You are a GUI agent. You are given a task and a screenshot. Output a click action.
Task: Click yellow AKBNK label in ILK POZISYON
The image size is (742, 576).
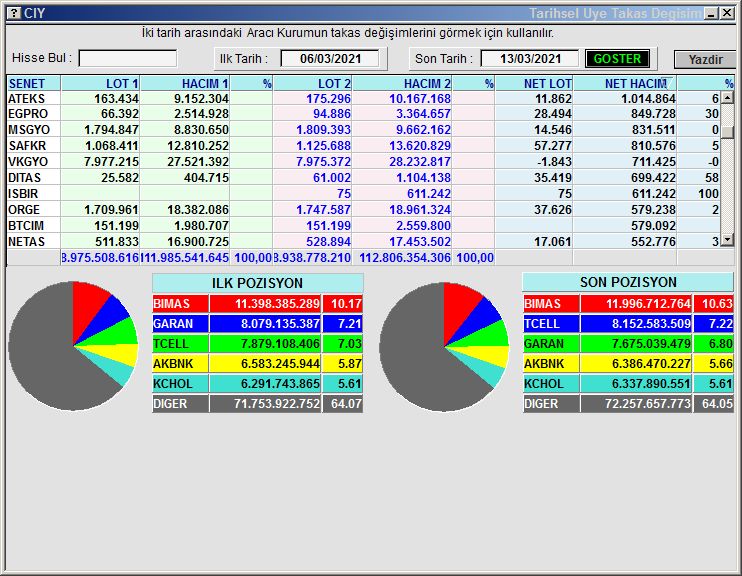point(180,364)
